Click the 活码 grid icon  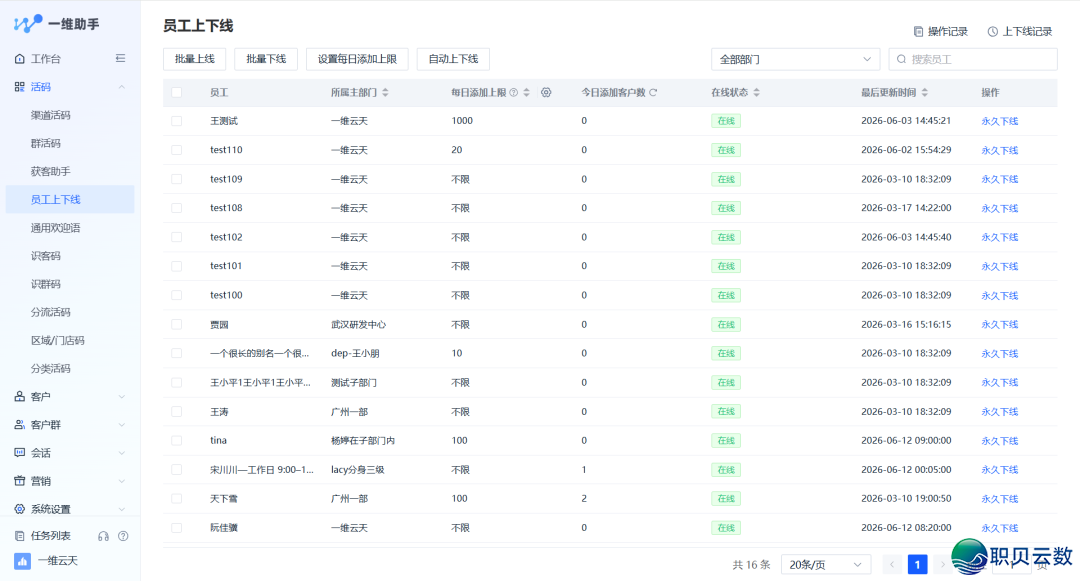pos(19,87)
